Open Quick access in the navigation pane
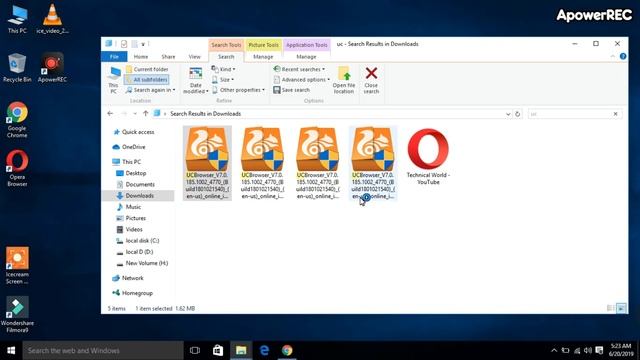The height and width of the screenshot is (360, 640). (134, 132)
